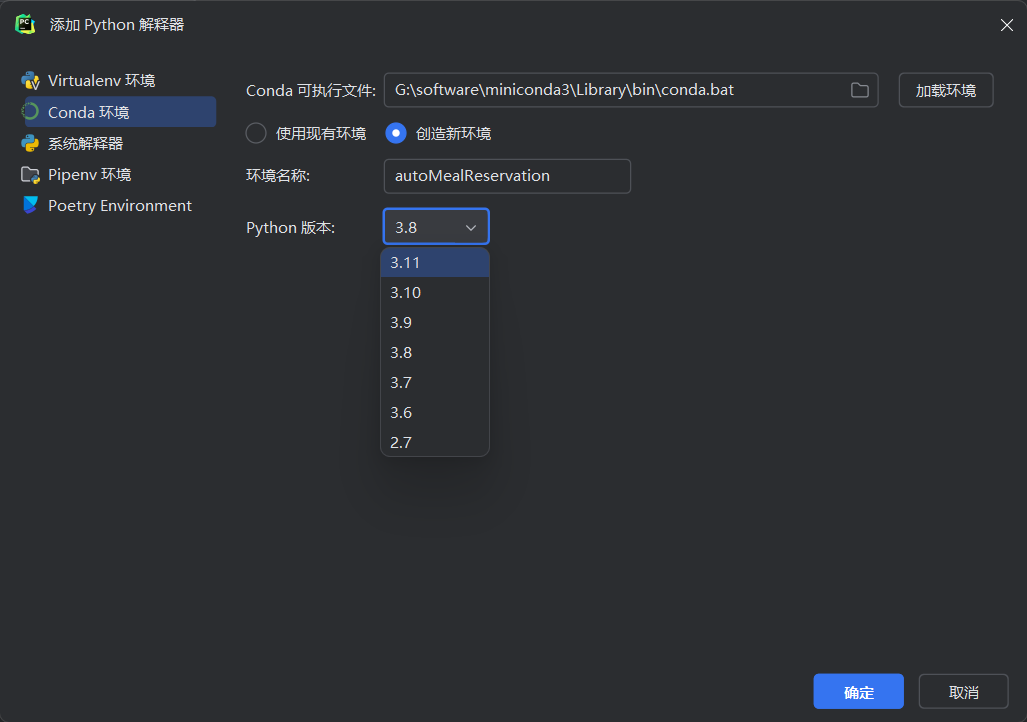Choose Python version 3.7 from list
The image size is (1027, 722).
click(x=435, y=383)
